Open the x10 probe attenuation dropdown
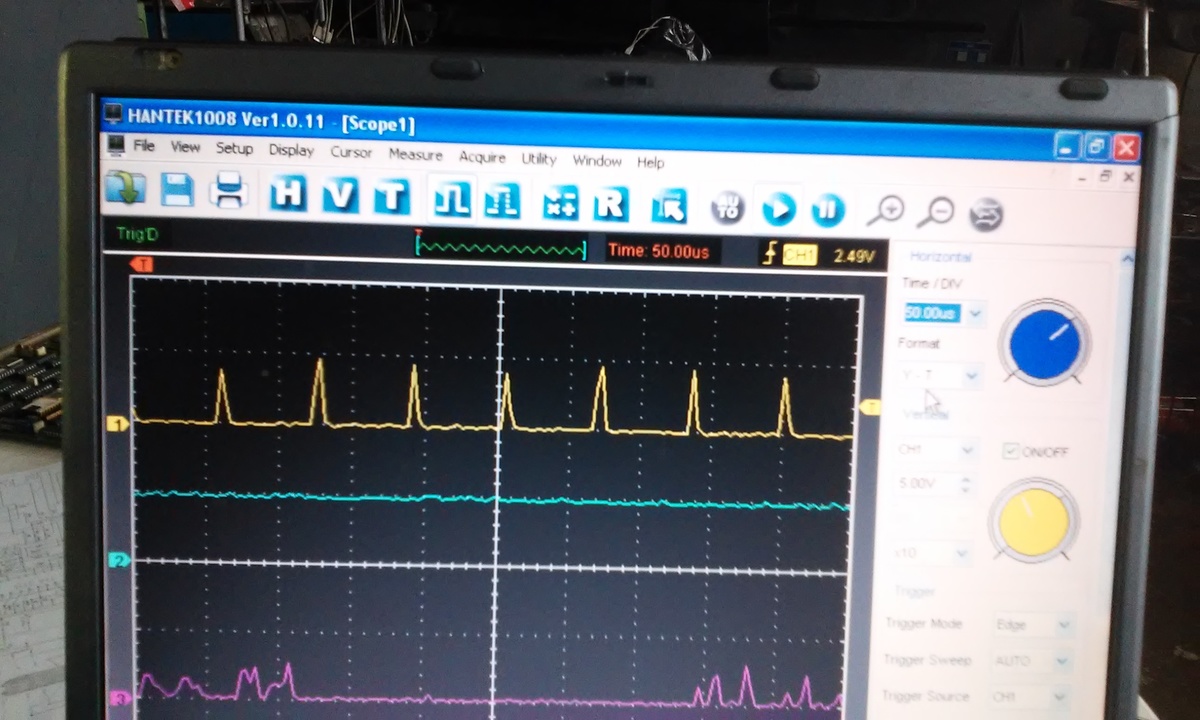The image size is (1200, 720). (x=962, y=552)
